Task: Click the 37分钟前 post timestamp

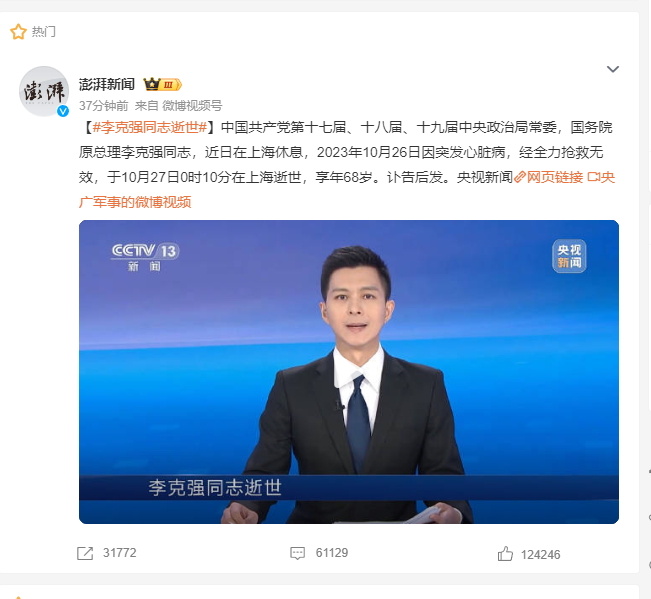Action: pyautogui.click(x=104, y=106)
